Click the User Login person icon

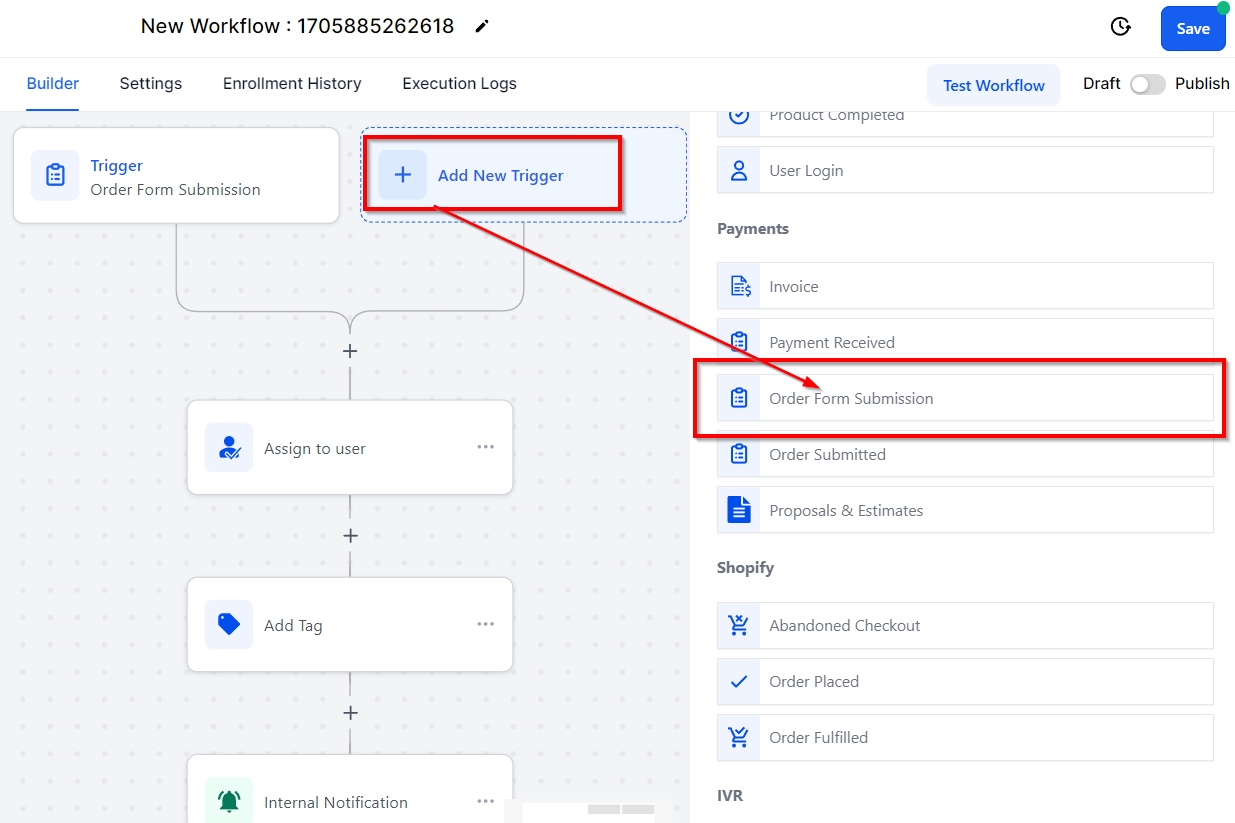(739, 170)
